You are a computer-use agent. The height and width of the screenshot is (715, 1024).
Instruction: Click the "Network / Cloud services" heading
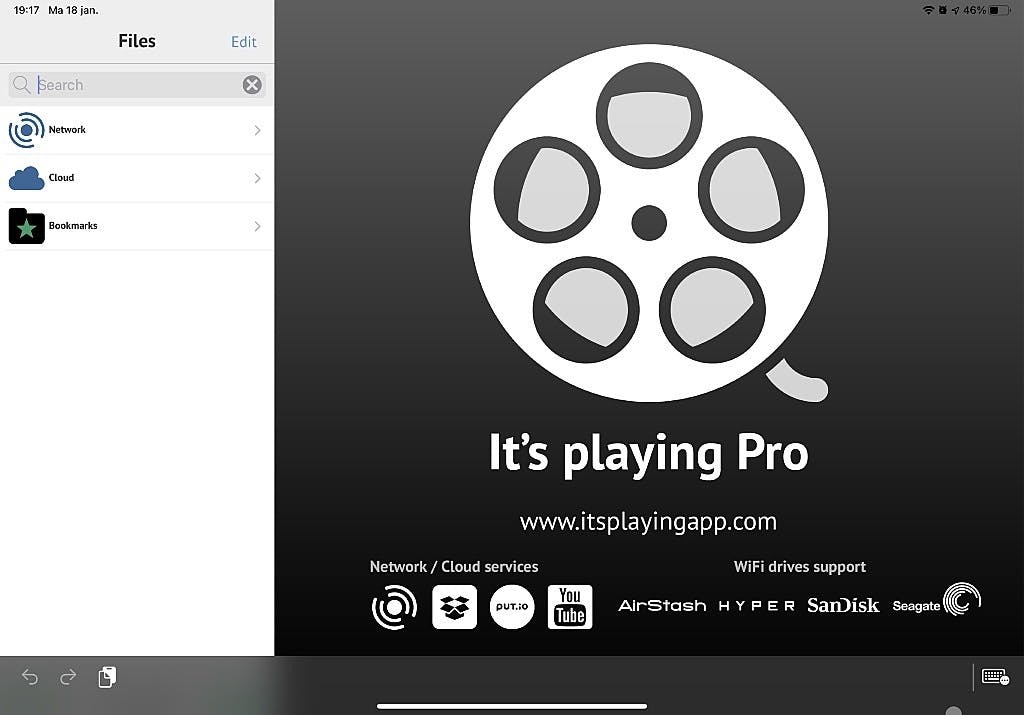coord(454,567)
